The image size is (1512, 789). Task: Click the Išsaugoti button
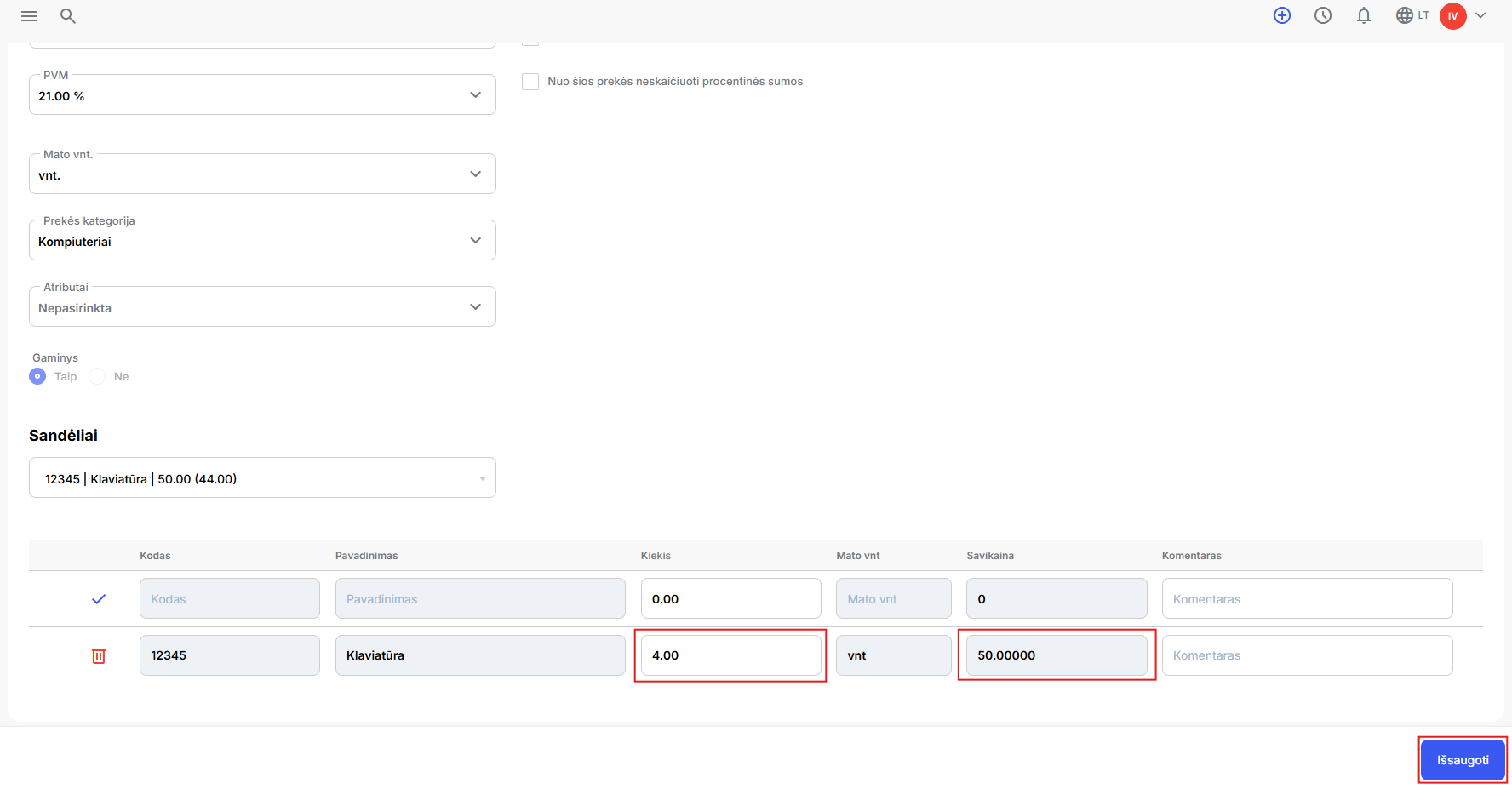pyautogui.click(x=1463, y=760)
